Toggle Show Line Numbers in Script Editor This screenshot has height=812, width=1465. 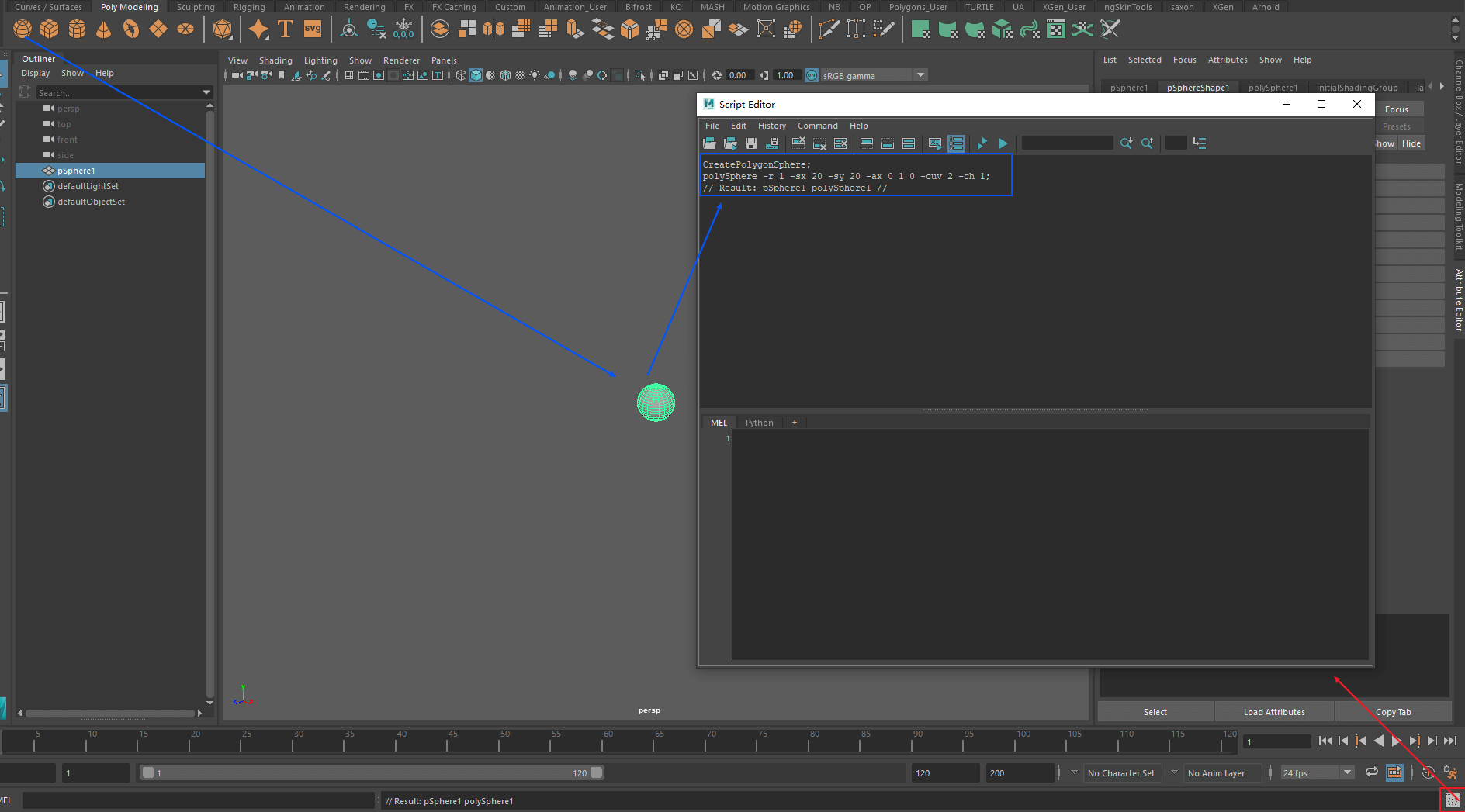coord(956,143)
